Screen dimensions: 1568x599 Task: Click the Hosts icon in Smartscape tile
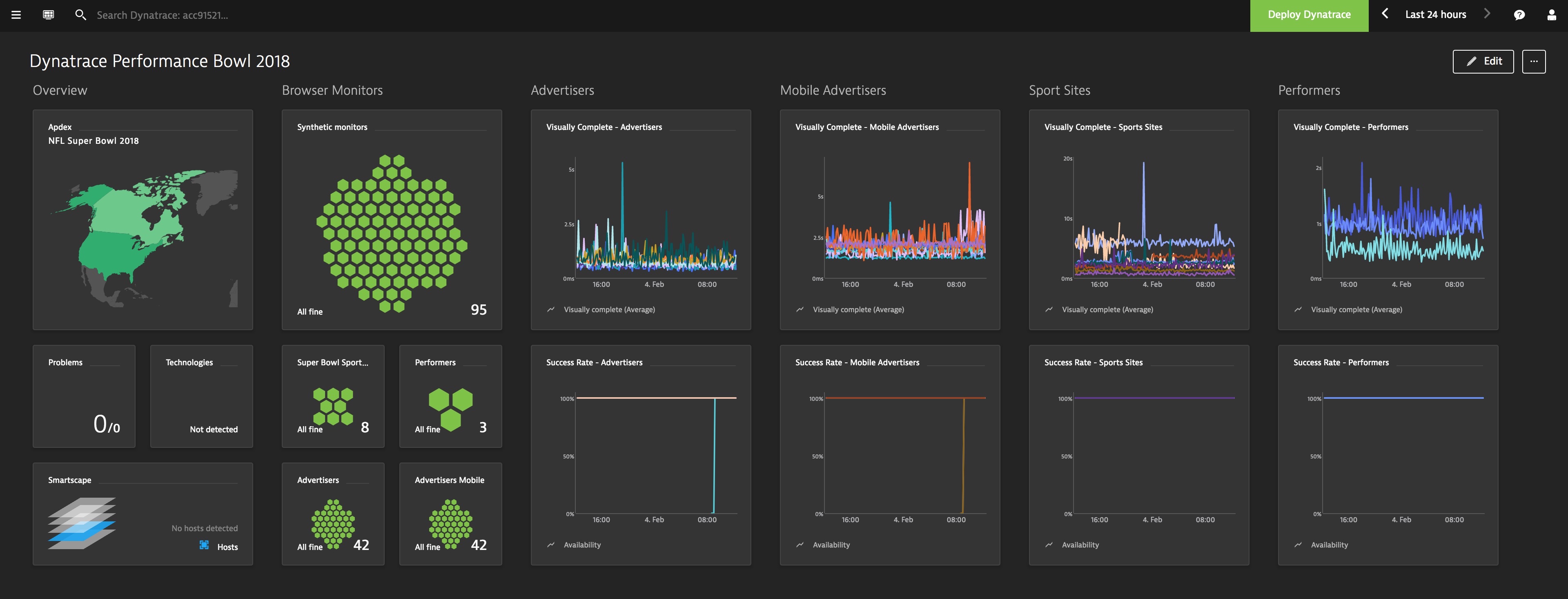pyautogui.click(x=204, y=545)
